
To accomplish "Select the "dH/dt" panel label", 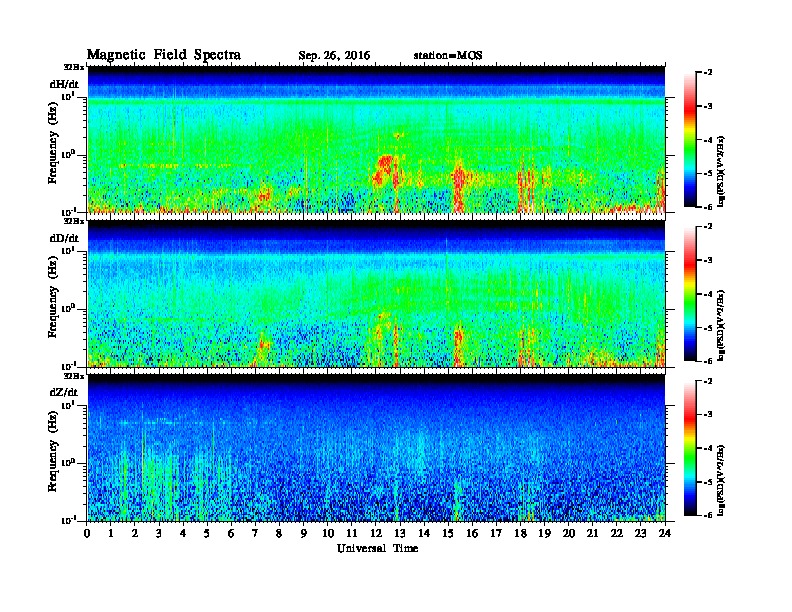I will 64,84.
